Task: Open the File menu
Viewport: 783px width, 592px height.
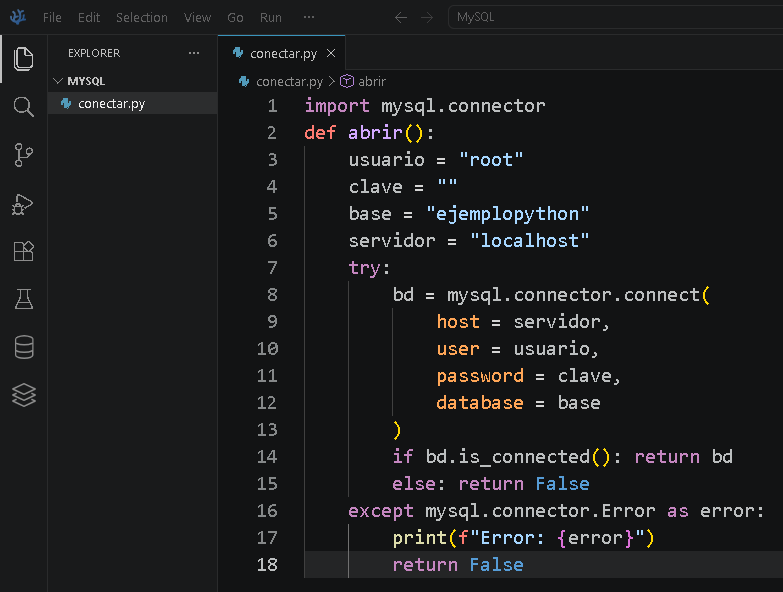Action: pyautogui.click(x=52, y=17)
